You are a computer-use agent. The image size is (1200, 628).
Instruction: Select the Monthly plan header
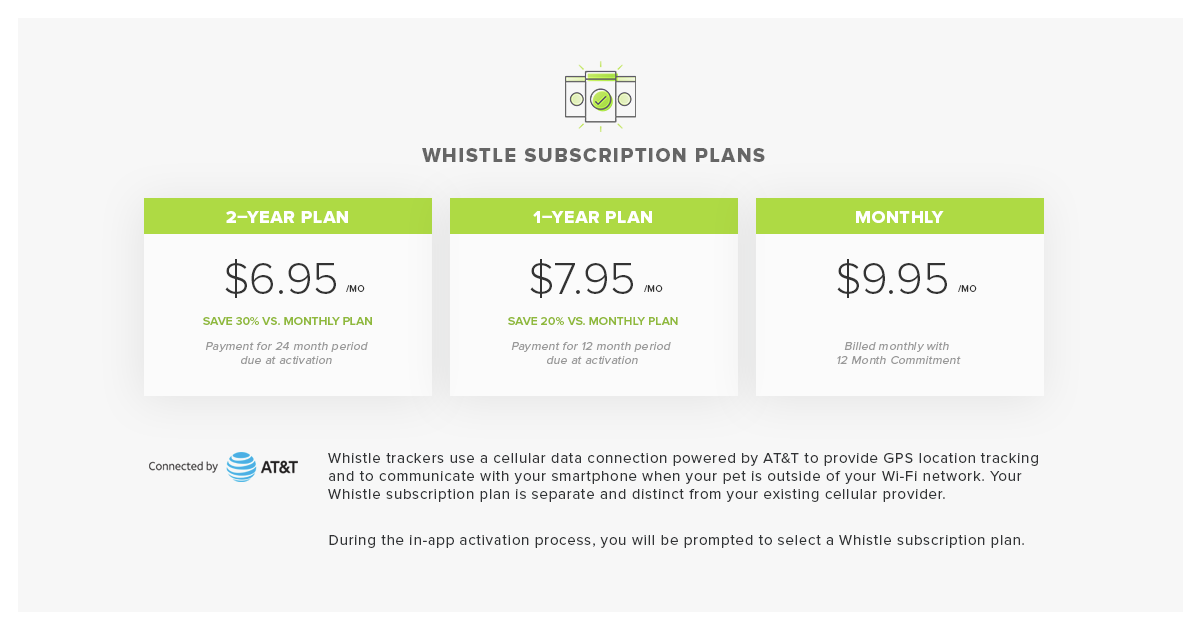899,217
